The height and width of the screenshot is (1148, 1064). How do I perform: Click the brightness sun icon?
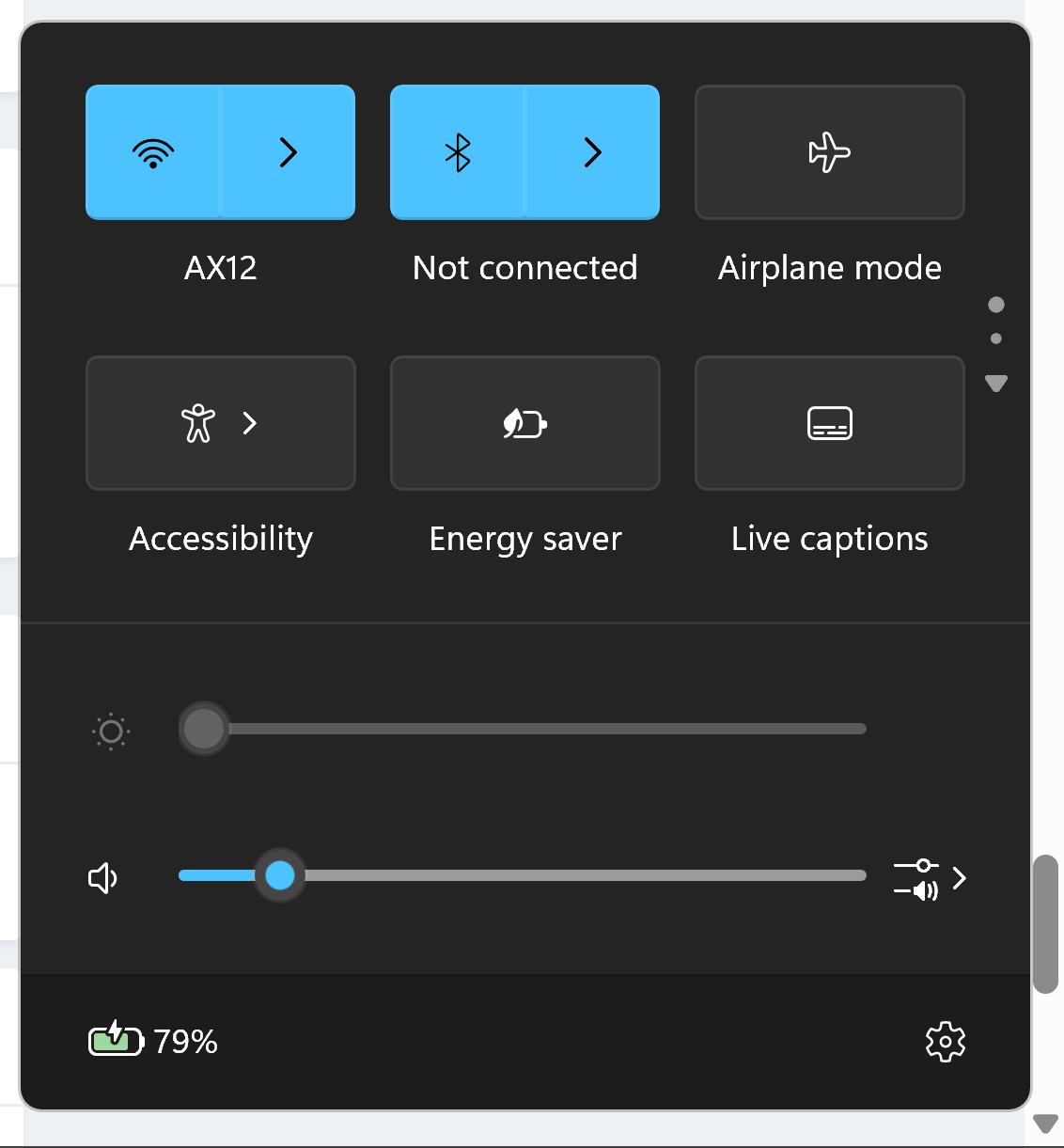coord(111,731)
